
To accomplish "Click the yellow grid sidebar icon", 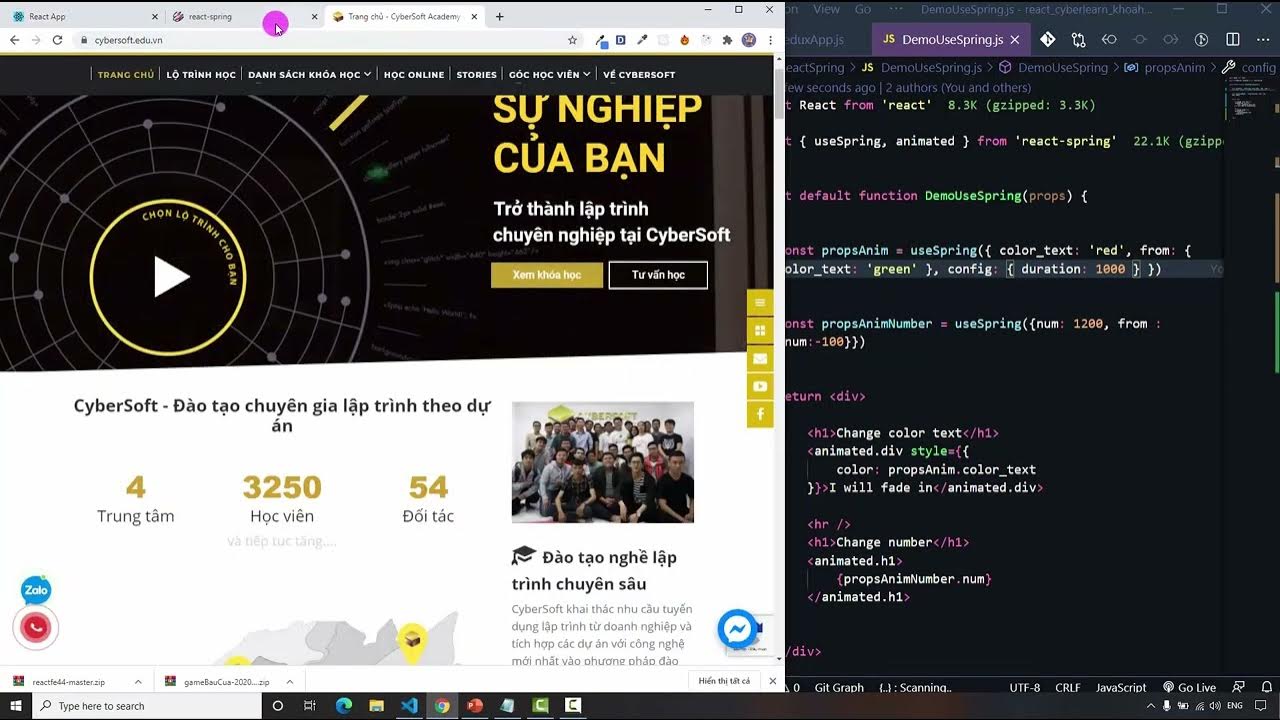I will tap(760, 331).
